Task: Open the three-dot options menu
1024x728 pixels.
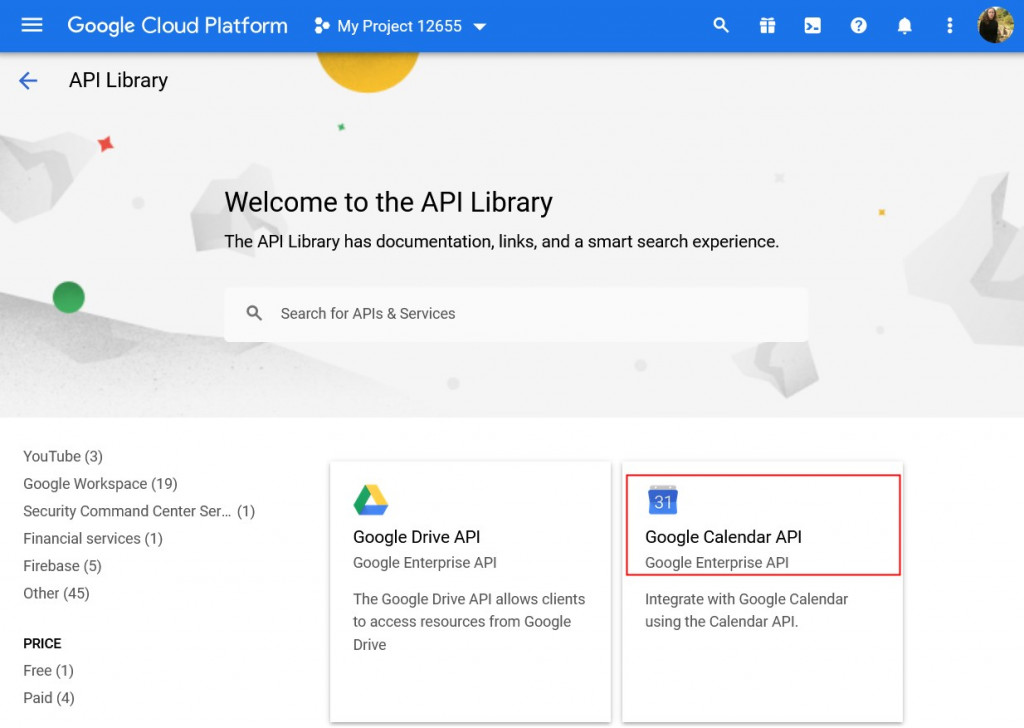Action: click(949, 25)
